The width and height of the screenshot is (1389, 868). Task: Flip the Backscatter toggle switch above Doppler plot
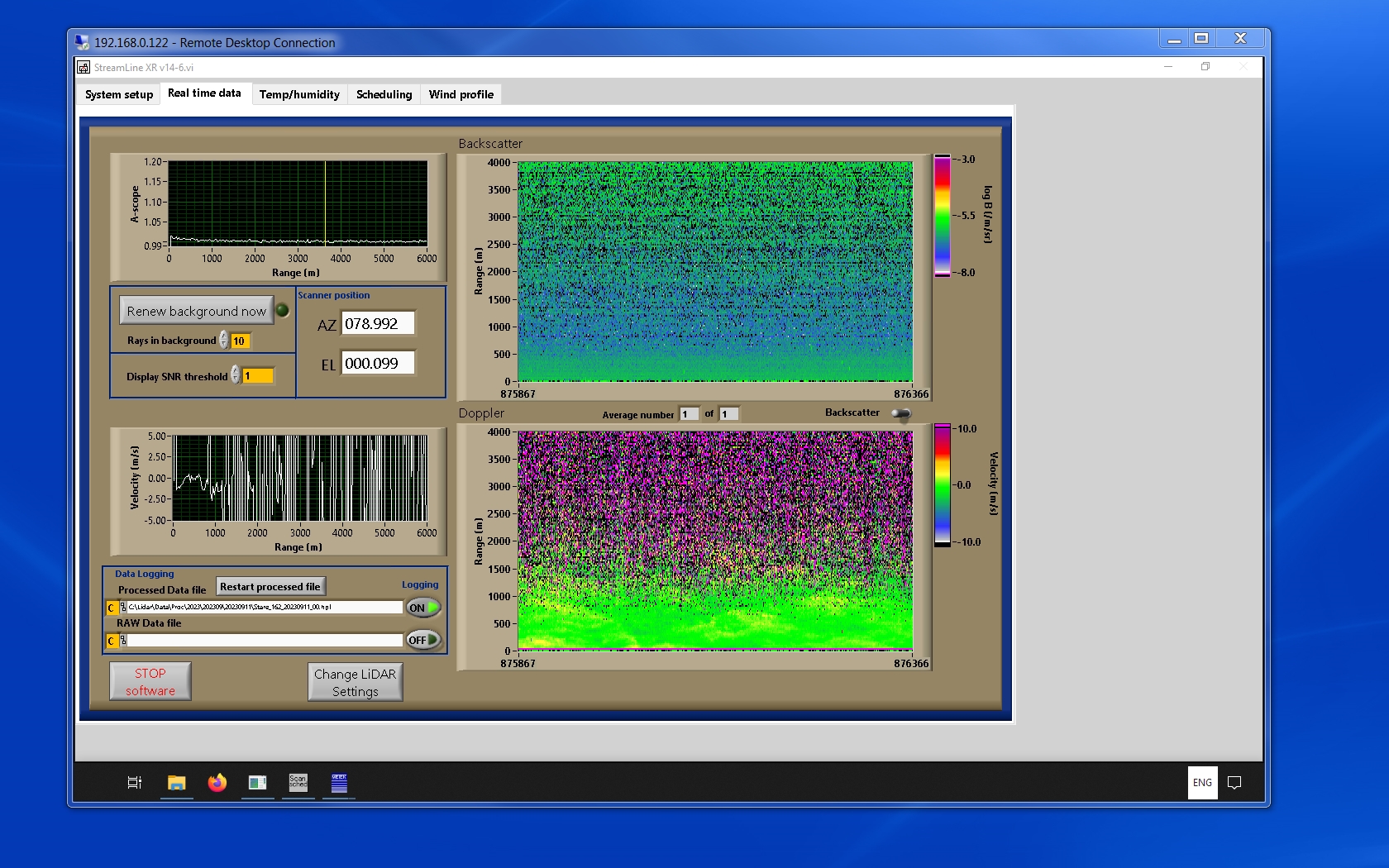901,413
